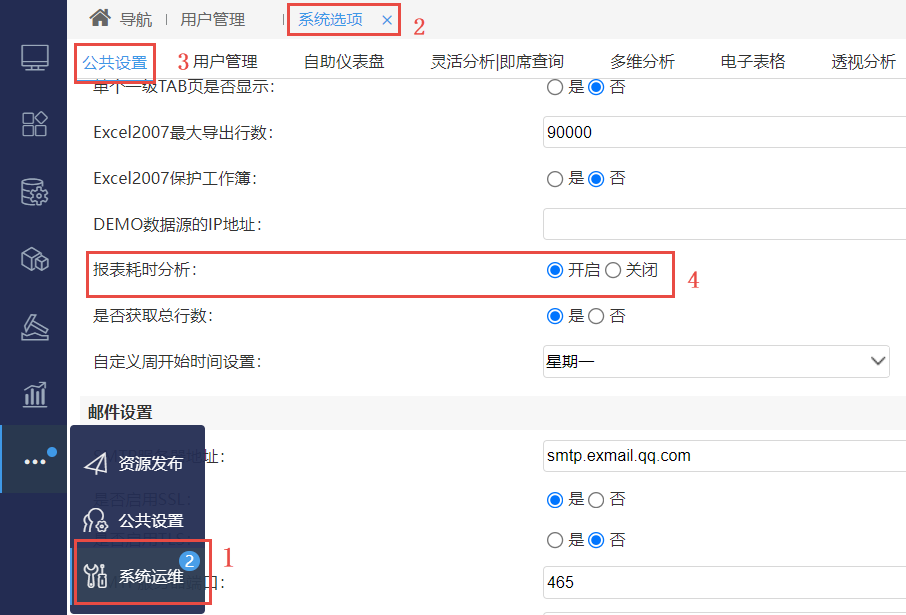Open the database gear icon in sidebar

tap(35, 192)
